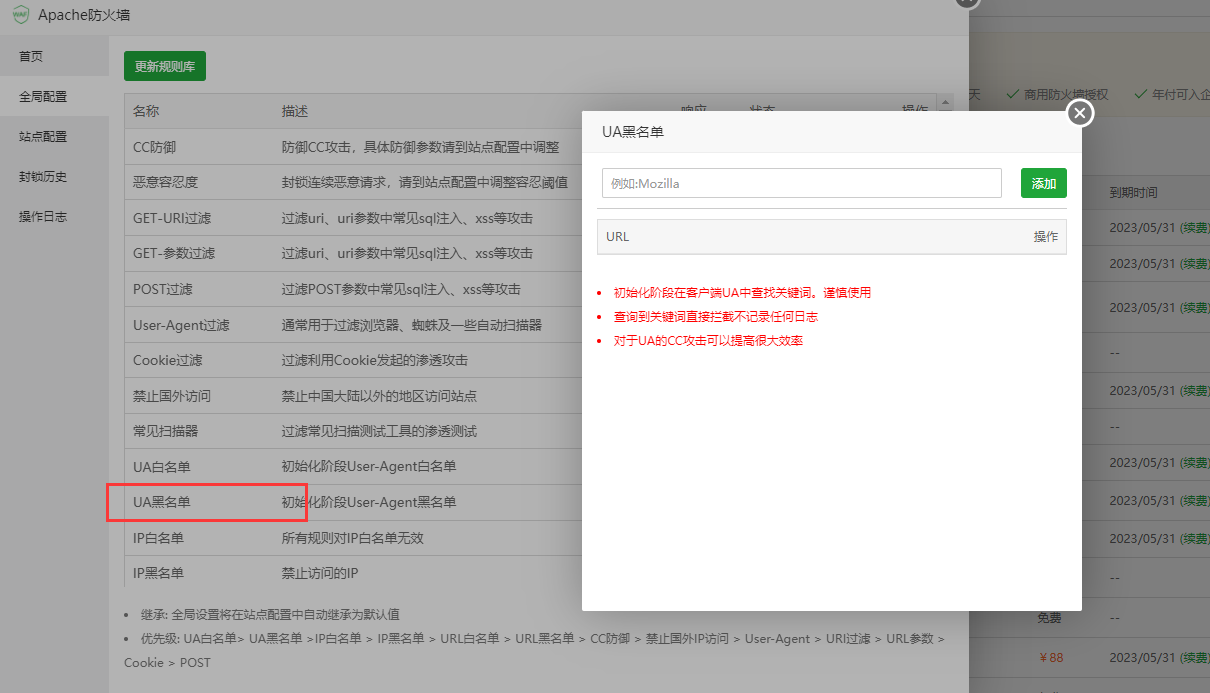Close the UA黑名单 dialog with X icon
1210x693 pixels.
[1079, 113]
